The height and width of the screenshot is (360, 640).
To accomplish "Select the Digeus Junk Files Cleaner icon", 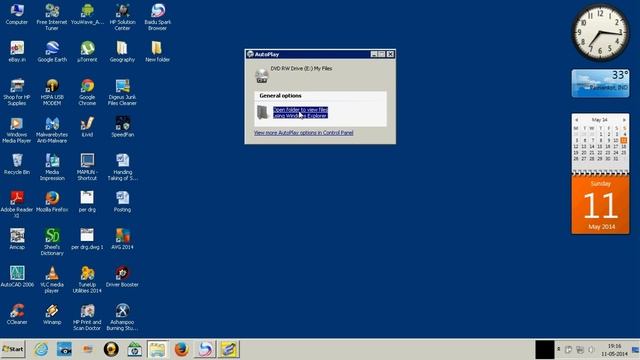I will 122,92.
